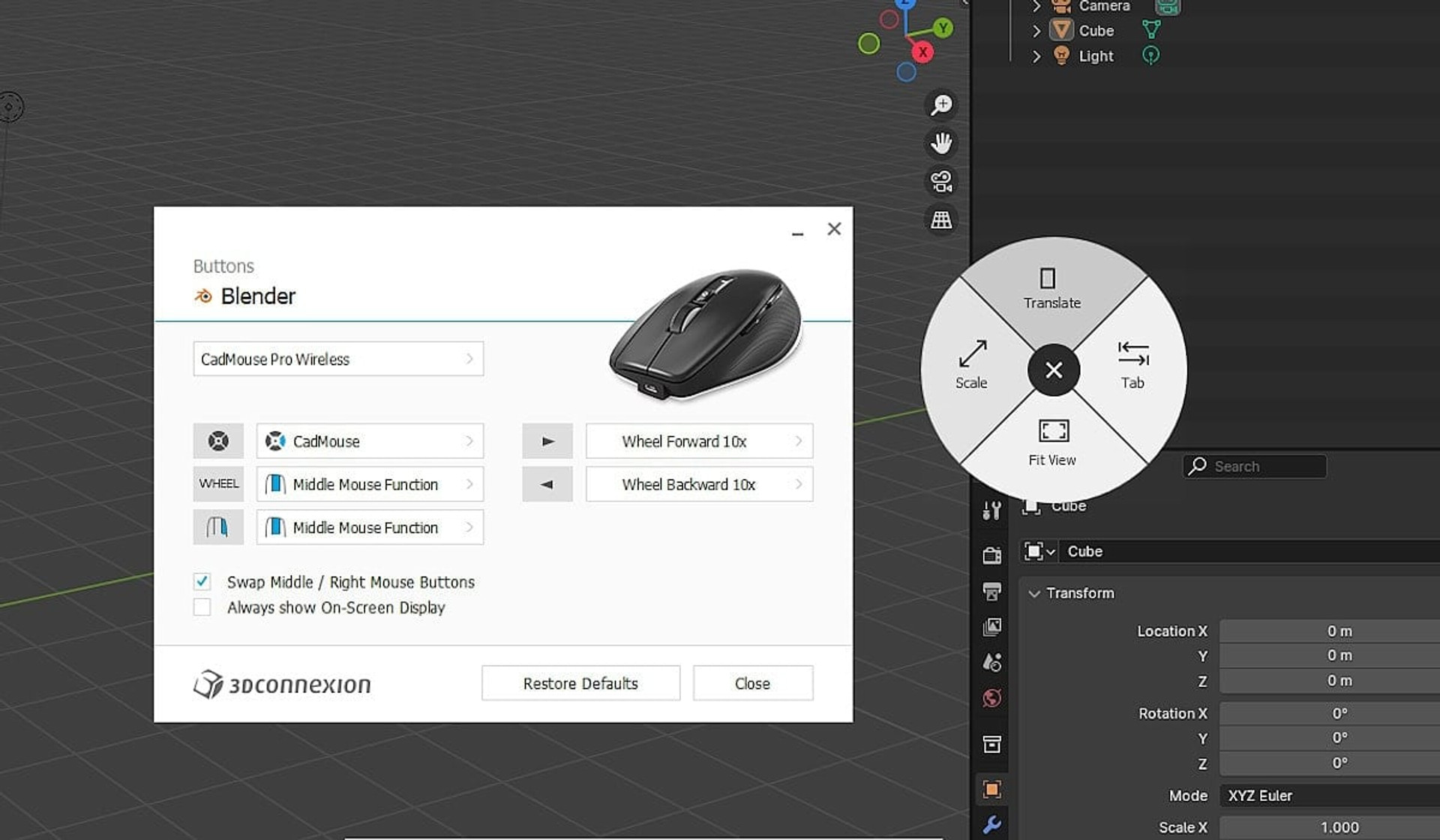Screen dimensions: 1440x840
Task: Expand the Cube item in outliner
Action: [1036, 31]
